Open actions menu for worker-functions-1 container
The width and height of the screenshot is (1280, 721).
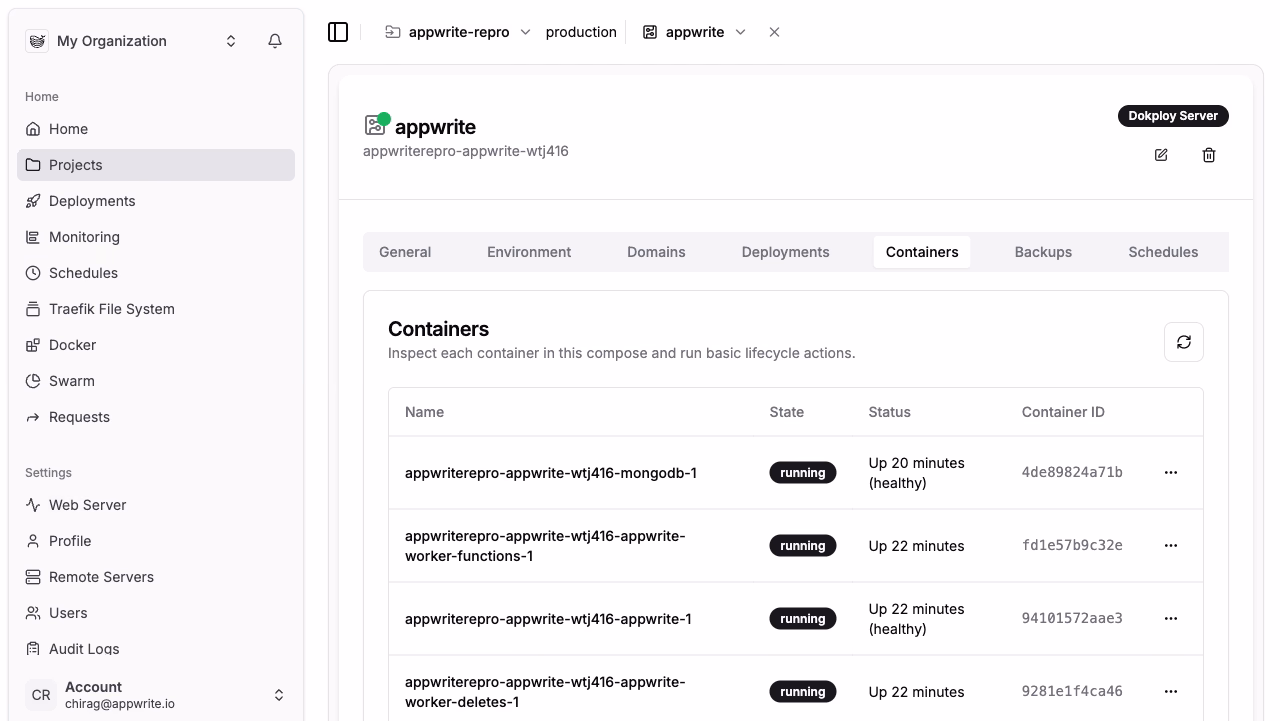1171,546
